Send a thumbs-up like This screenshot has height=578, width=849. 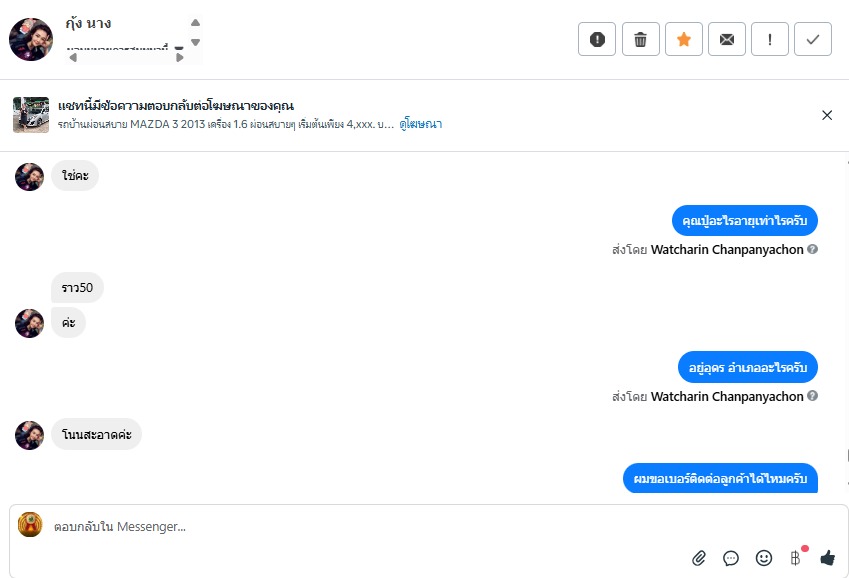[827, 557]
